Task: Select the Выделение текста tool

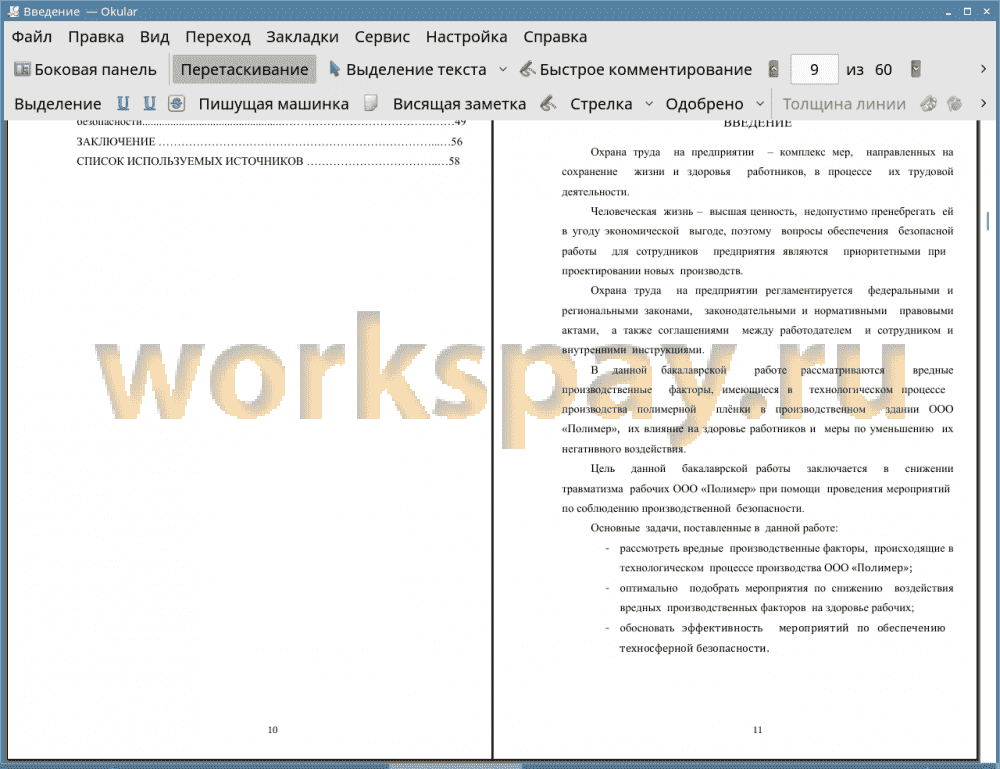Action: [407, 70]
